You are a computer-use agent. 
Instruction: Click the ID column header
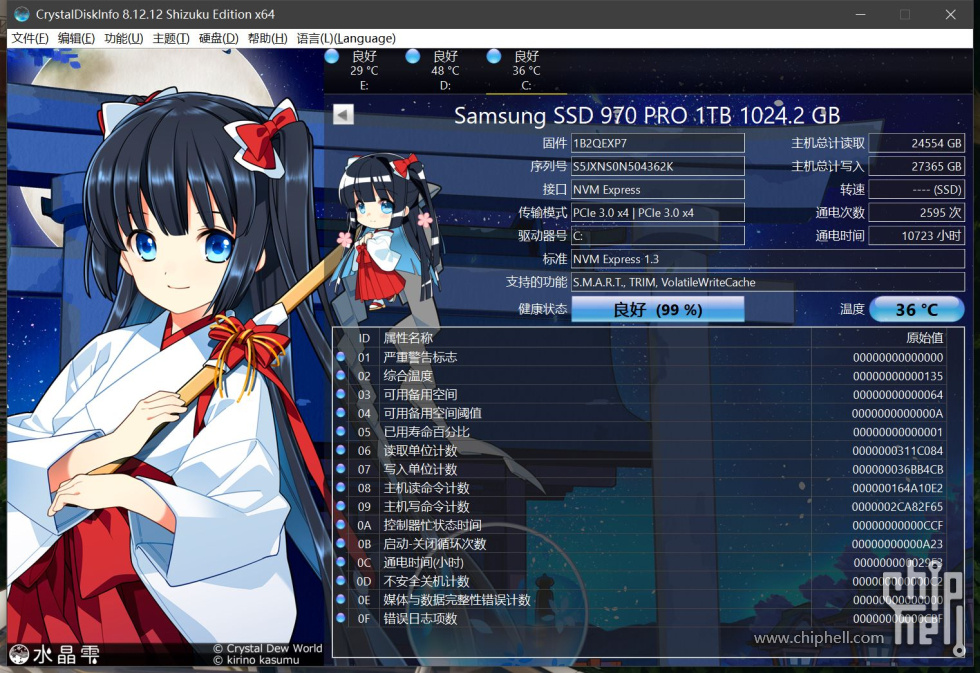click(x=364, y=338)
